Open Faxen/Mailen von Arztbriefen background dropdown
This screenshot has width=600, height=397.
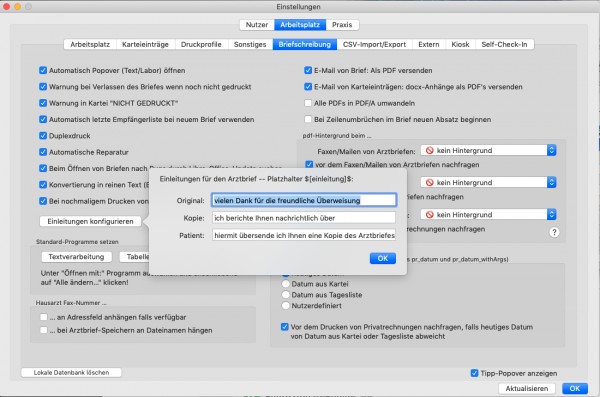click(x=488, y=150)
